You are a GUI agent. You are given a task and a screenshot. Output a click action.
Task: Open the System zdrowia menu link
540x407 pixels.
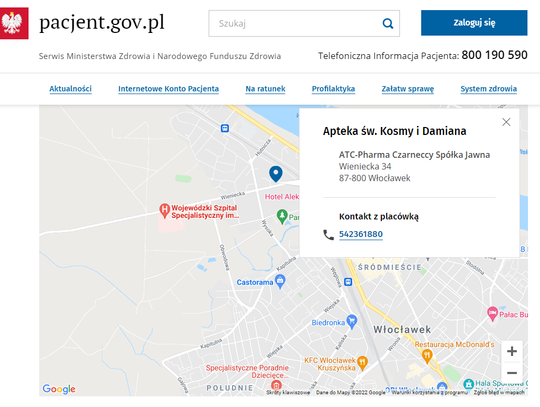488,89
